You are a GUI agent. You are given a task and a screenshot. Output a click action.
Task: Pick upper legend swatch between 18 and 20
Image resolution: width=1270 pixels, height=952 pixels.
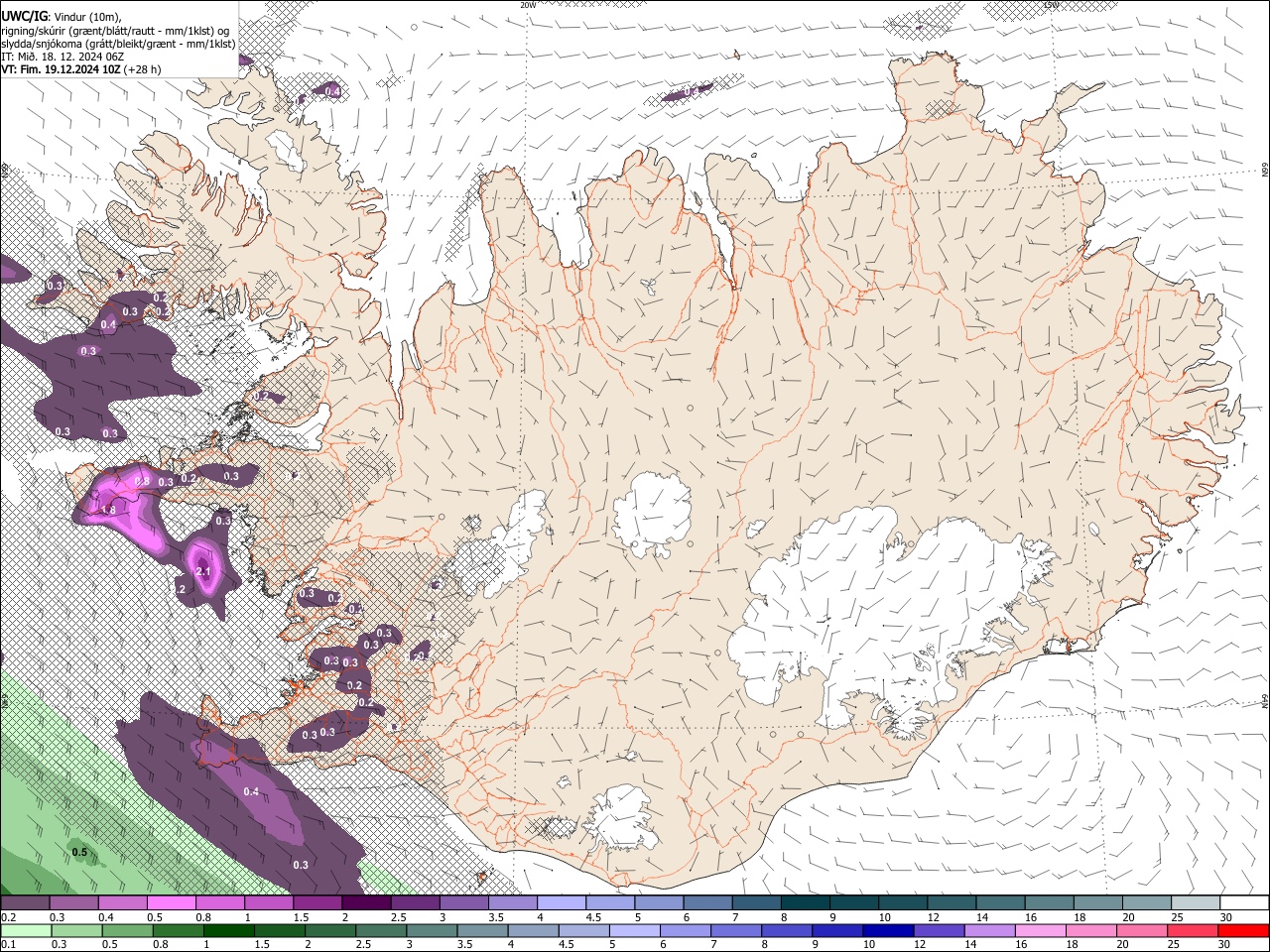tap(1098, 903)
